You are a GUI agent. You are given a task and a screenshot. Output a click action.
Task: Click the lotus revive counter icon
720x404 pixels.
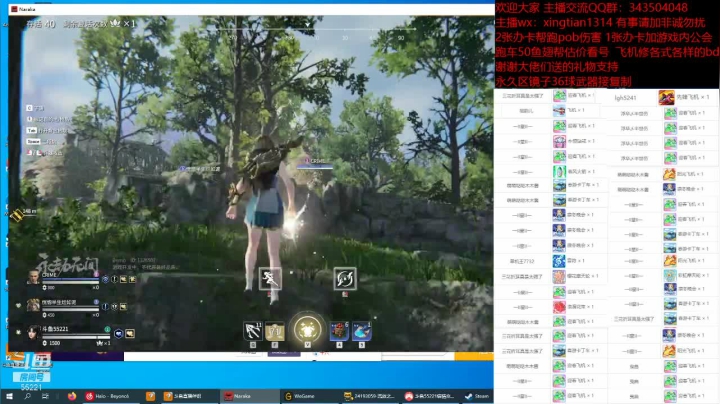[115, 23]
